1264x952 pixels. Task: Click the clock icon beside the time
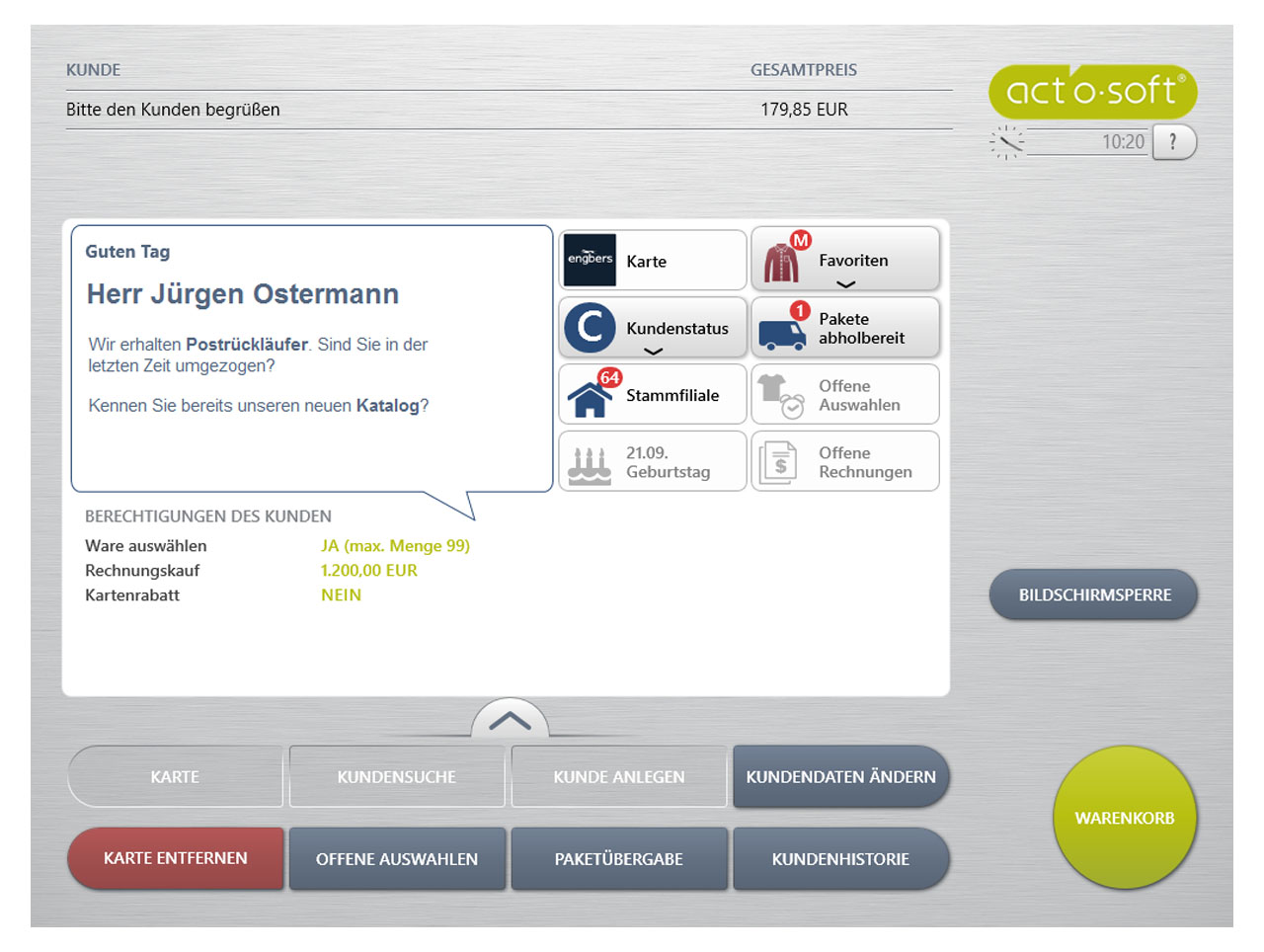pos(1007,142)
